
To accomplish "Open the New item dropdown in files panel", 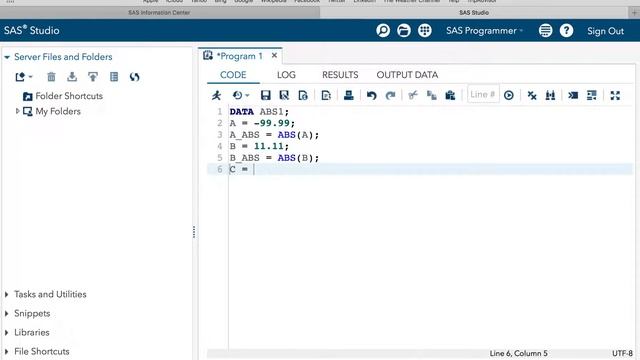I will (x=24, y=77).
